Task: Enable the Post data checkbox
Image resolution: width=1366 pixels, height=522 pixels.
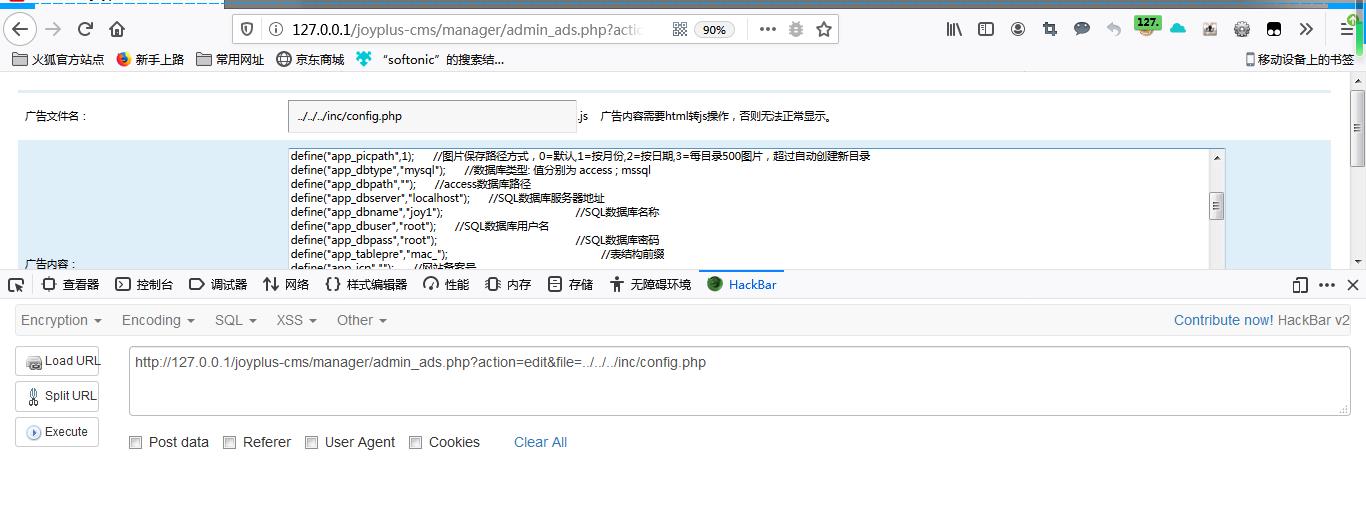Action: [135, 442]
